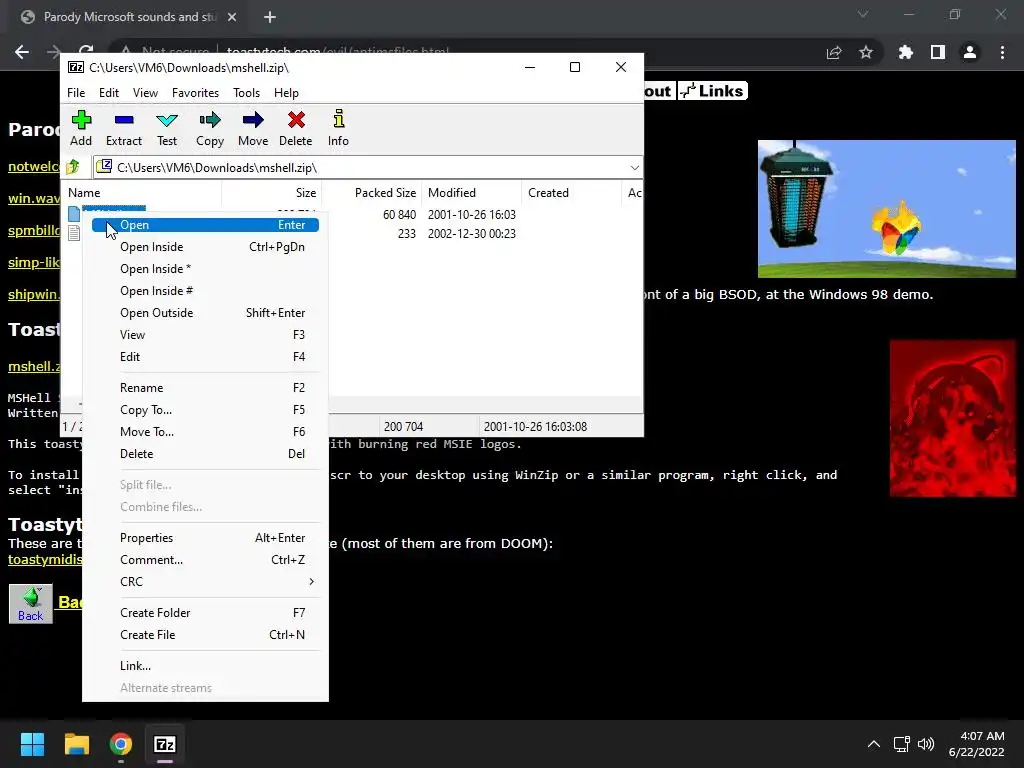Image resolution: width=1024 pixels, height=768 pixels.
Task: Open the Chrome profile avatar
Action: click(x=970, y=52)
